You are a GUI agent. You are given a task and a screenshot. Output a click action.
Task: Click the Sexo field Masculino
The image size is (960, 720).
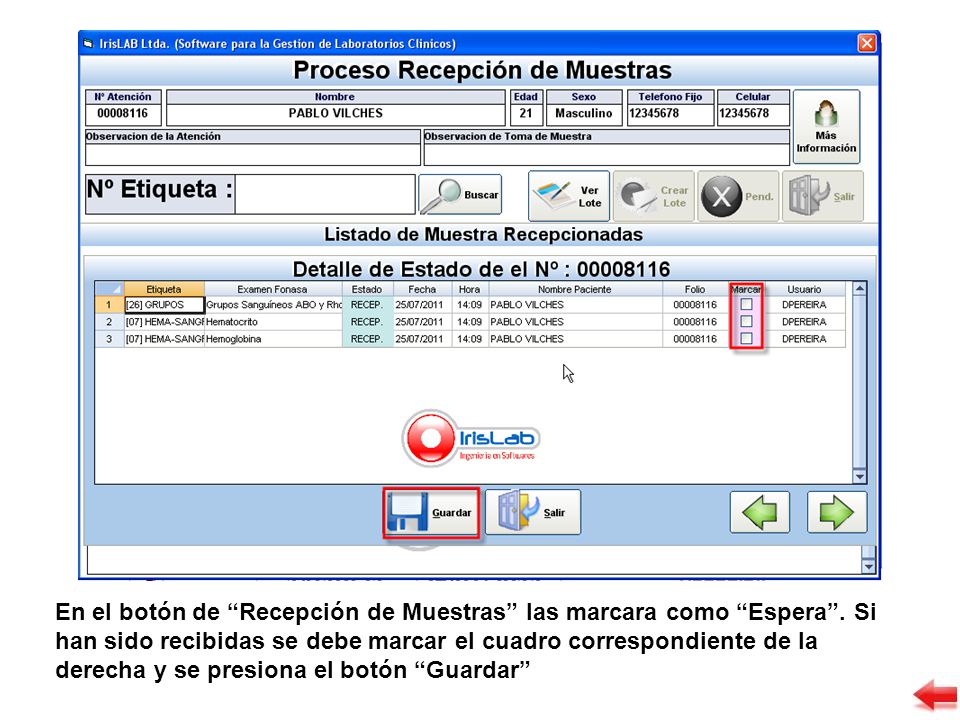(583, 114)
